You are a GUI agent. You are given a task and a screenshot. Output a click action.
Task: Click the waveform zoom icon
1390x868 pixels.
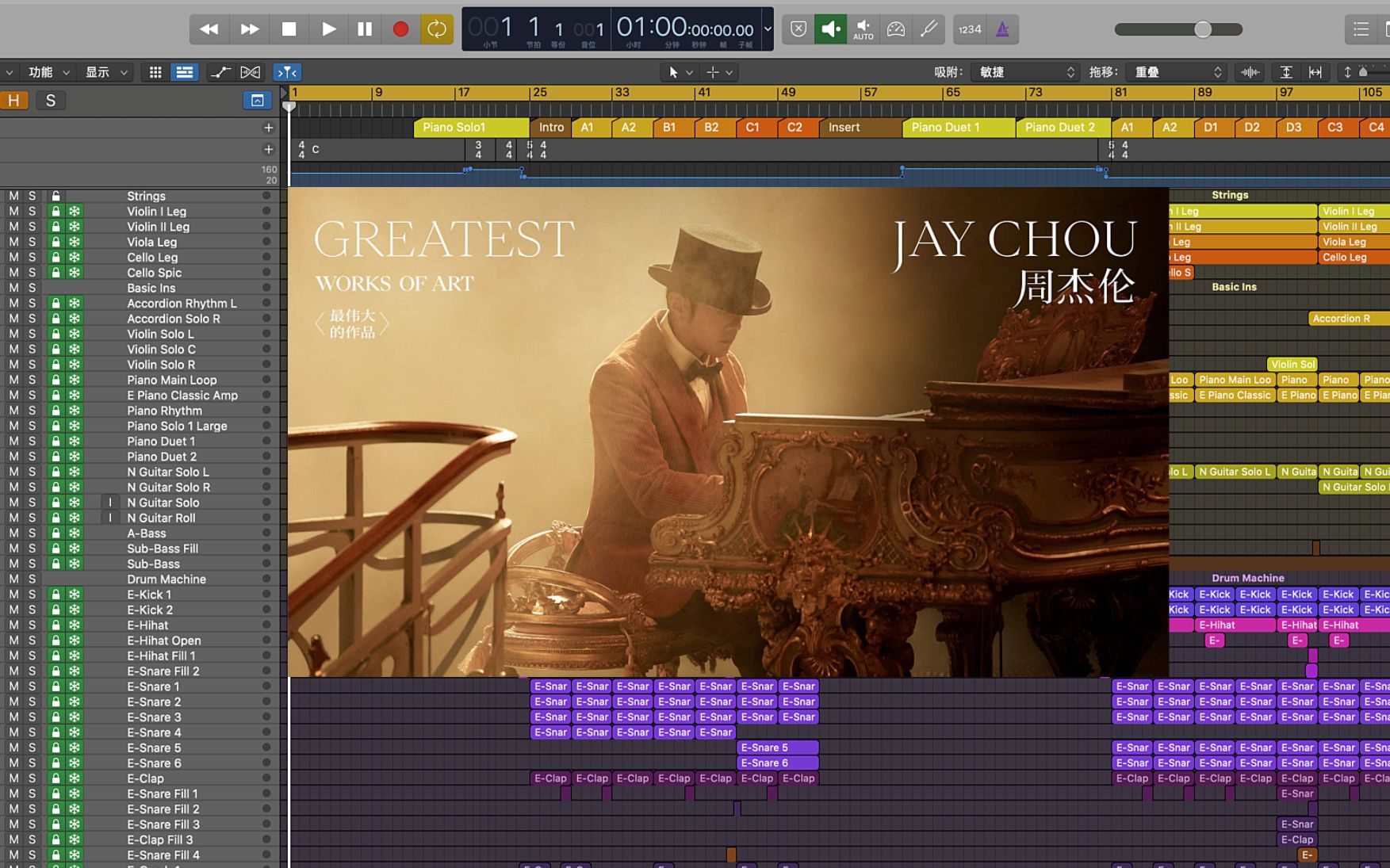[1250, 72]
